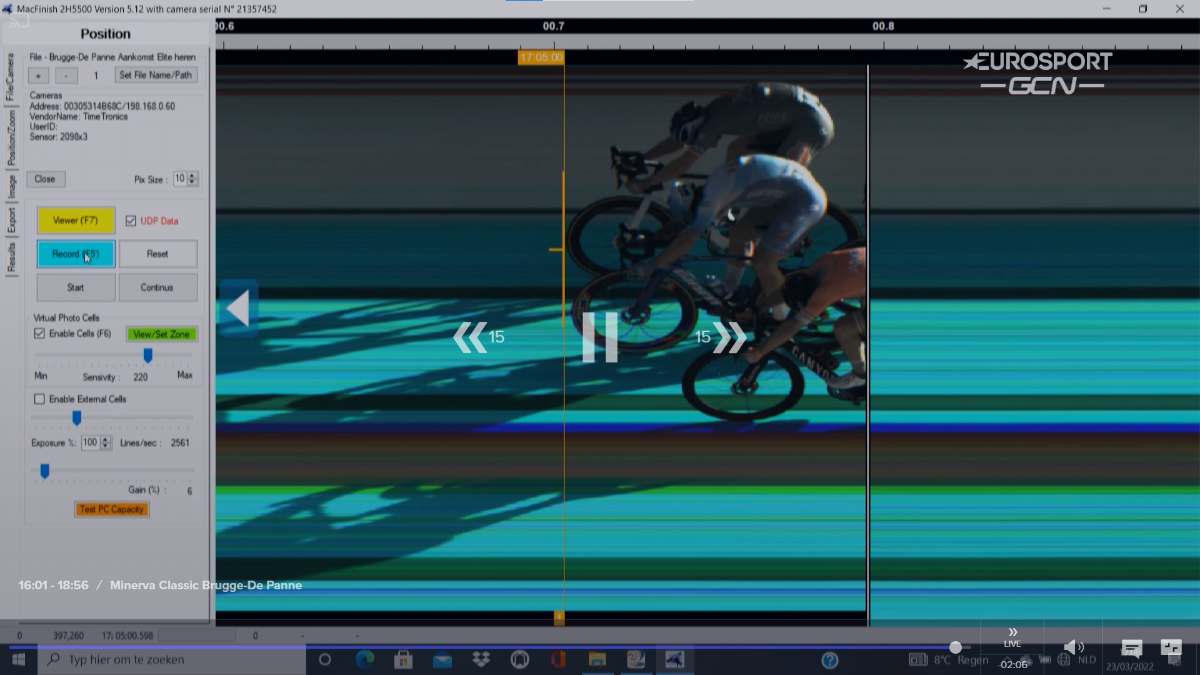Click the plus button next to file number

(x=38, y=75)
